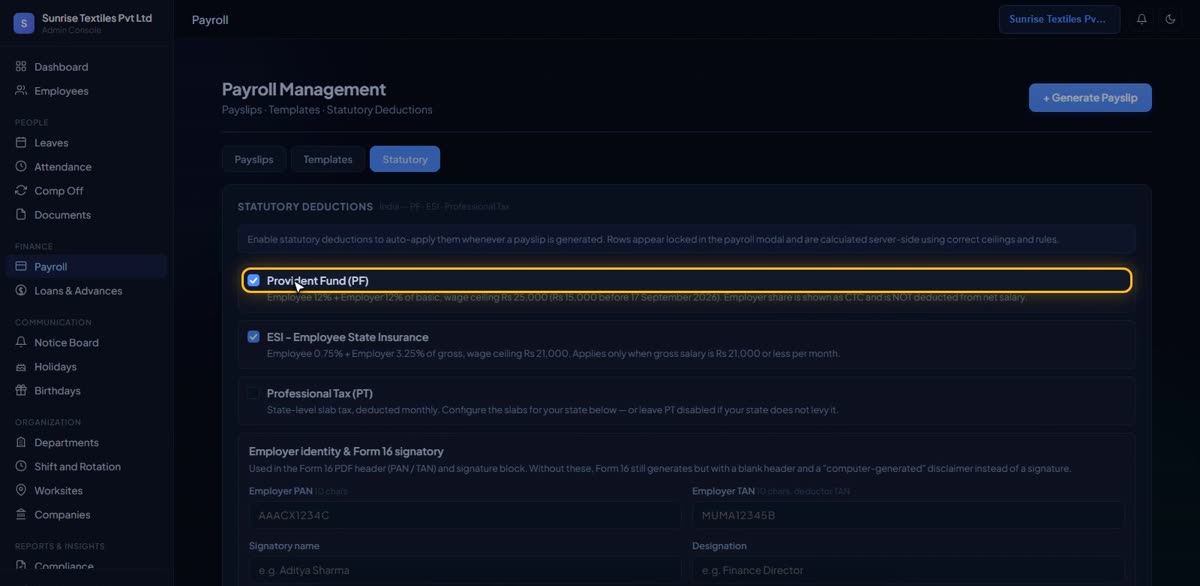
Task: Click the Attendance clock icon
Action: 21,167
